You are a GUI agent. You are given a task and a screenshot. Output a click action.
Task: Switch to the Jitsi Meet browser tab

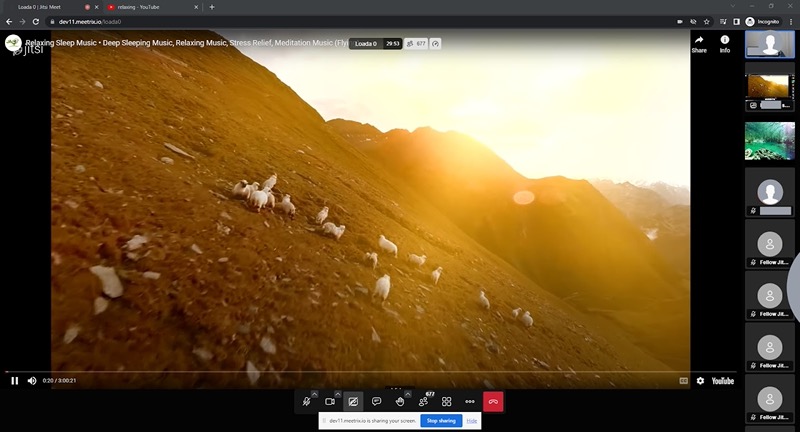click(x=45, y=7)
